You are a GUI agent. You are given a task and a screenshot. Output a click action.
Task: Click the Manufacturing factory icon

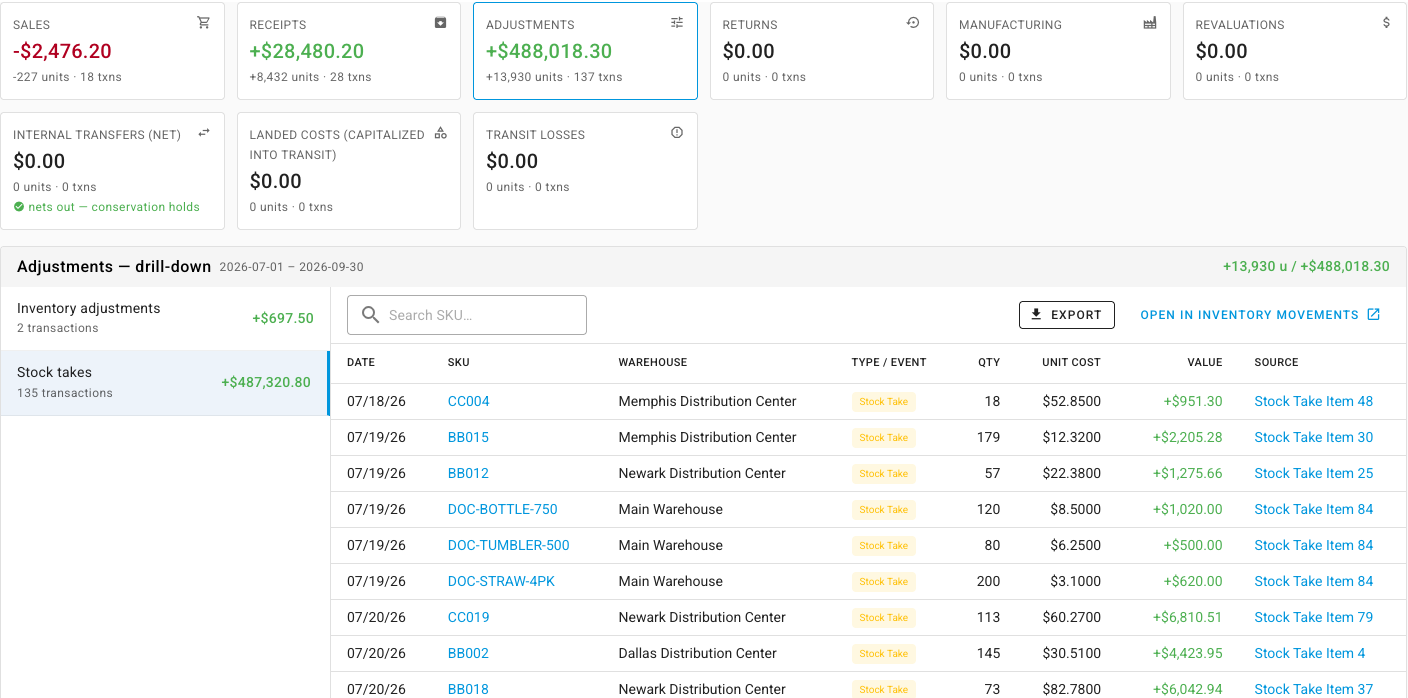pyautogui.click(x=1150, y=23)
